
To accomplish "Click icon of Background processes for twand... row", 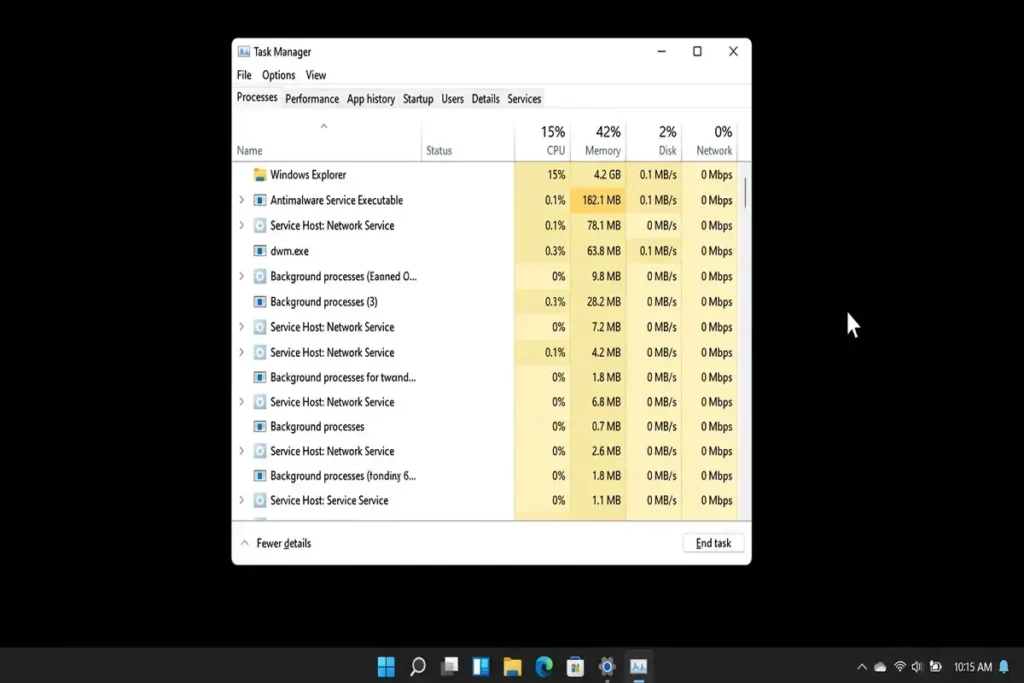I will pos(259,377).
